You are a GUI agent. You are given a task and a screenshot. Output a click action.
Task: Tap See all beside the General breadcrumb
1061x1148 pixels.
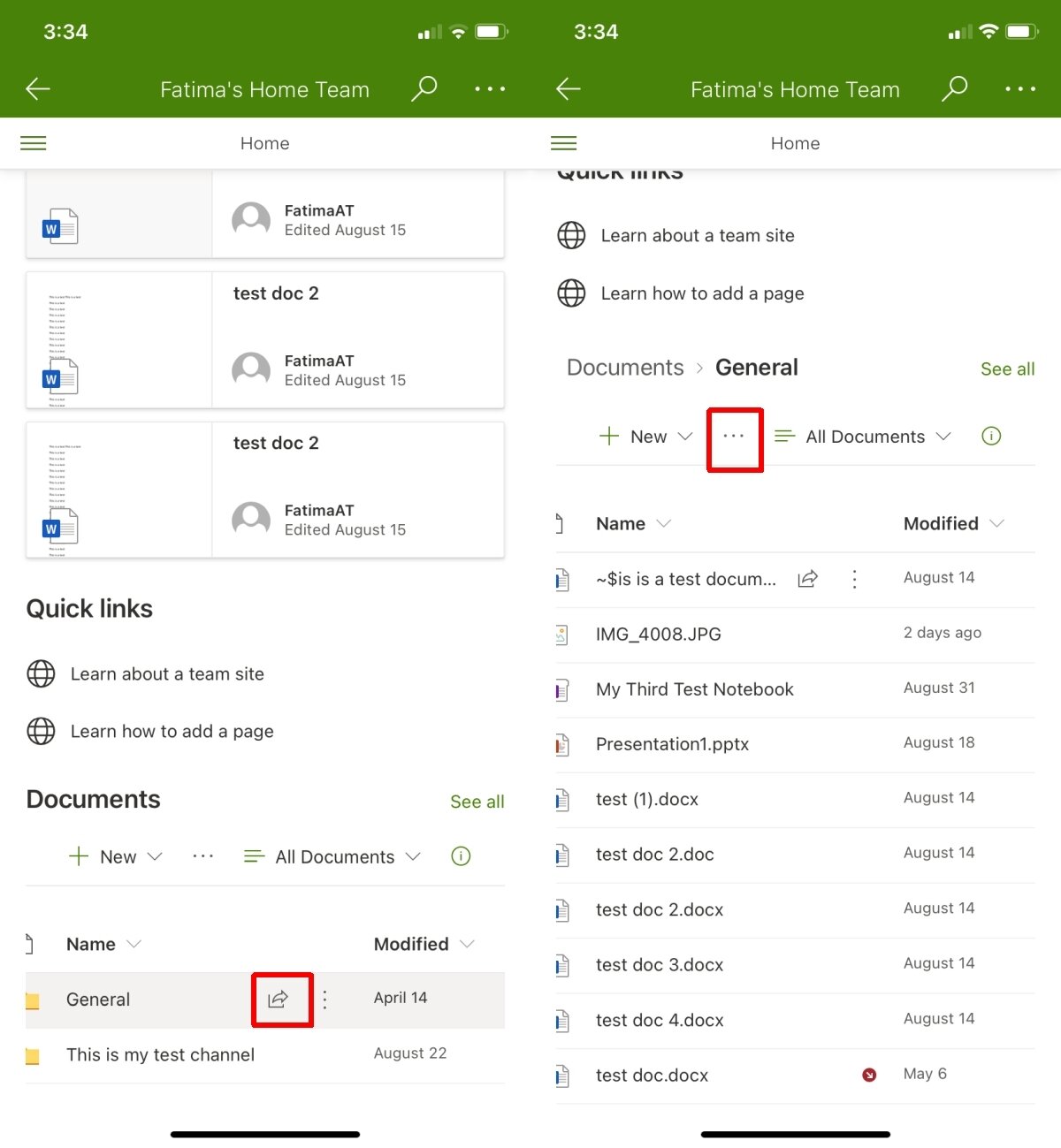point(1007,369)
